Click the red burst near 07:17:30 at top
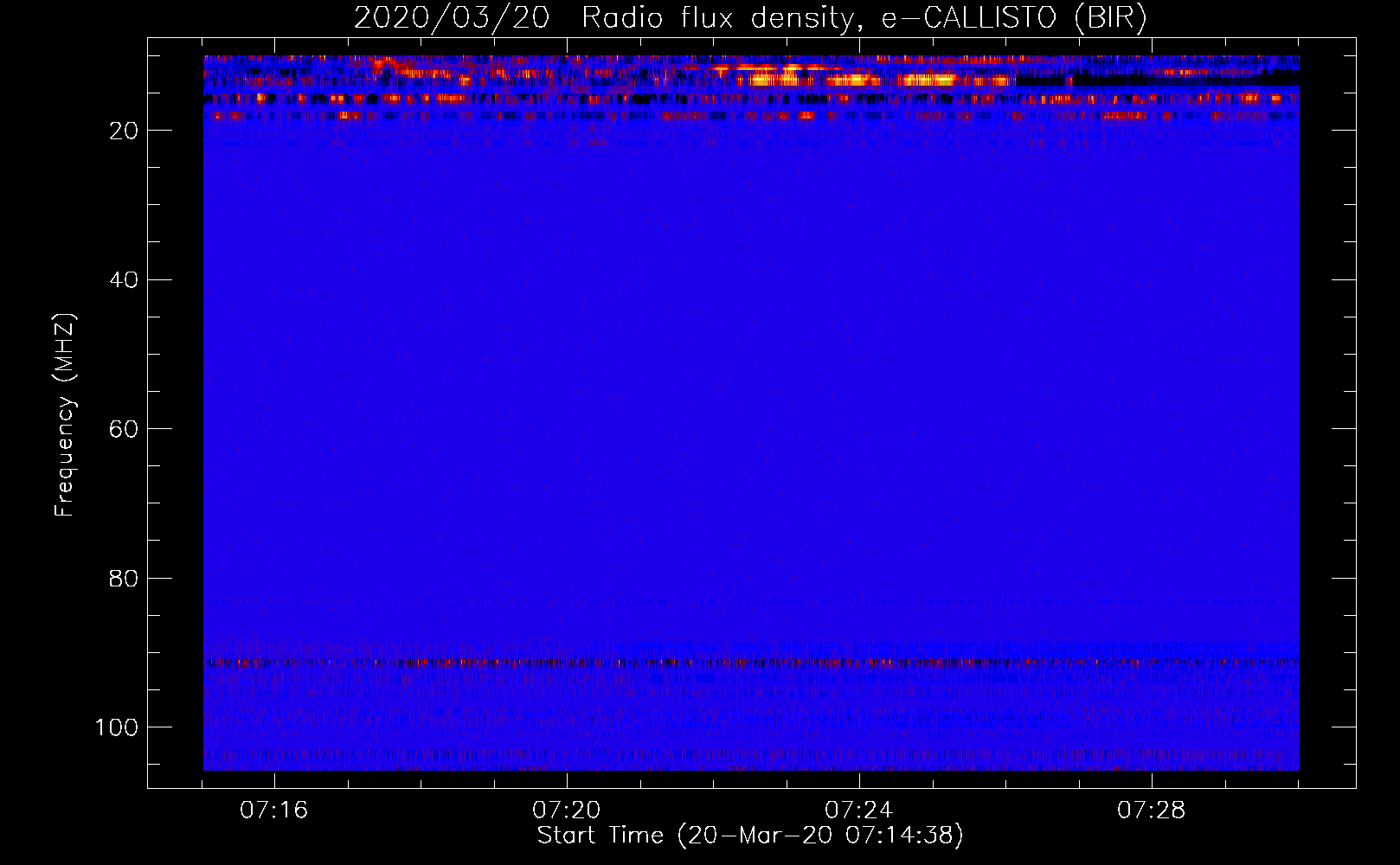1400x865 pixels. tap(381, 62)
